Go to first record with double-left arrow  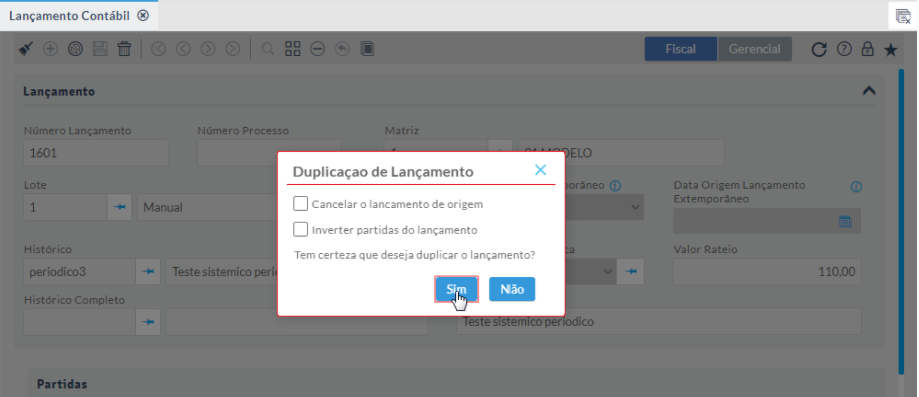158,49
